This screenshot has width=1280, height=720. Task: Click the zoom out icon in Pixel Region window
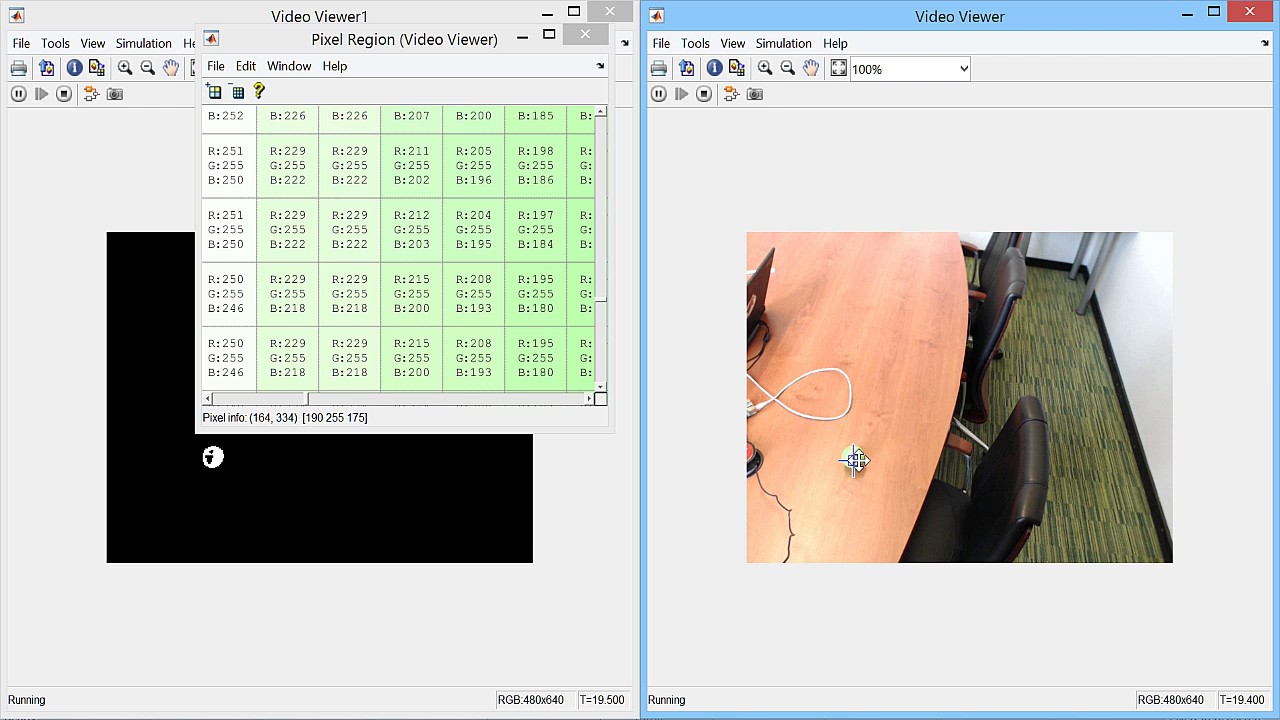(x=238, y=92)
